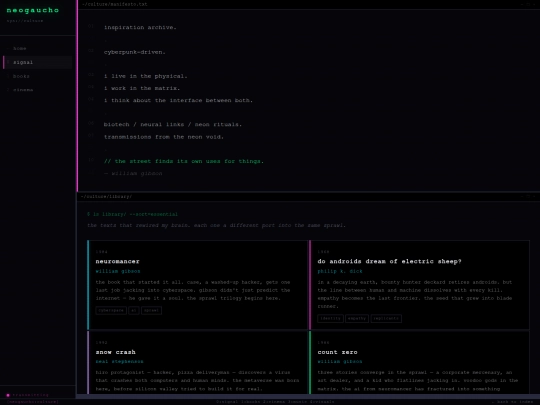Maximize the manifesto.txt pane
540x405 pixels.
click(x=528, y=4)
